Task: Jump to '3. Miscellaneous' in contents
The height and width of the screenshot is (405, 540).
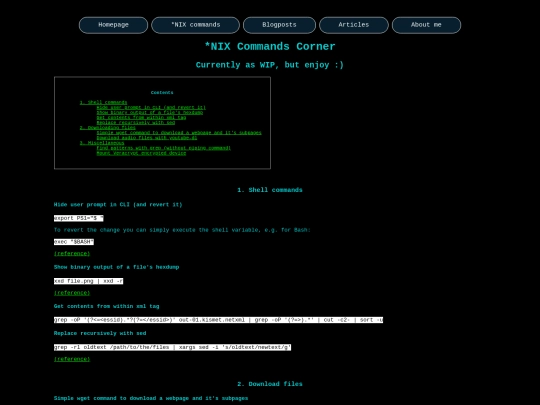Action: coord(102,143)
